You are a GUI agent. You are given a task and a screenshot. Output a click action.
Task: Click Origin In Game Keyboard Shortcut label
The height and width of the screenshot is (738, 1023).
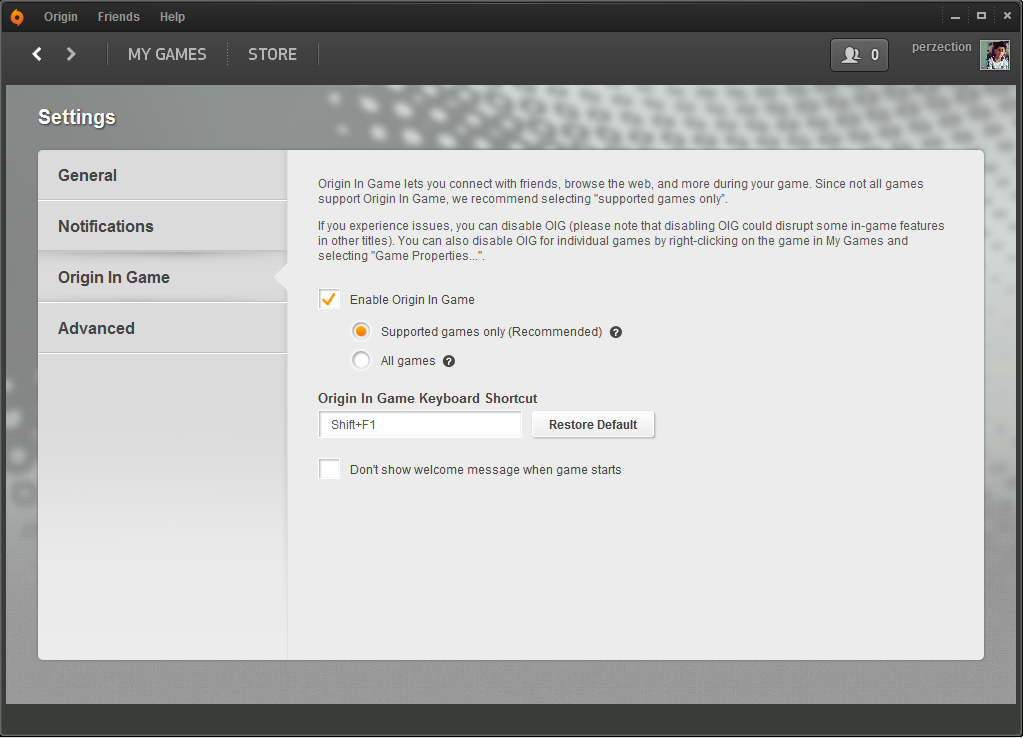[x=427, y=398]
